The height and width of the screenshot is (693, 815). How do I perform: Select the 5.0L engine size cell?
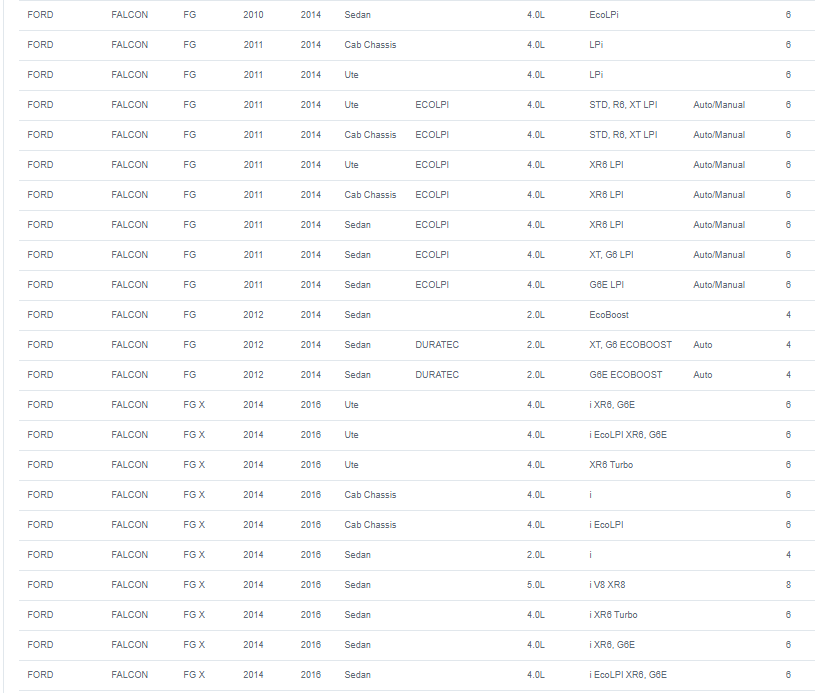point(535,585)
